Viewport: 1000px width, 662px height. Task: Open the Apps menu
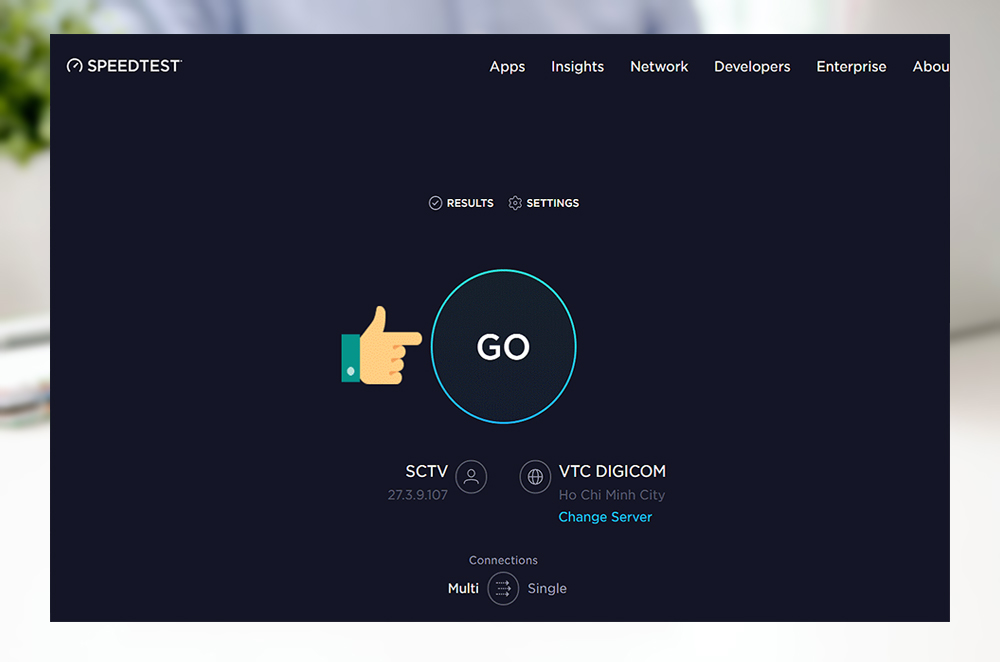[x=507, y=67]
